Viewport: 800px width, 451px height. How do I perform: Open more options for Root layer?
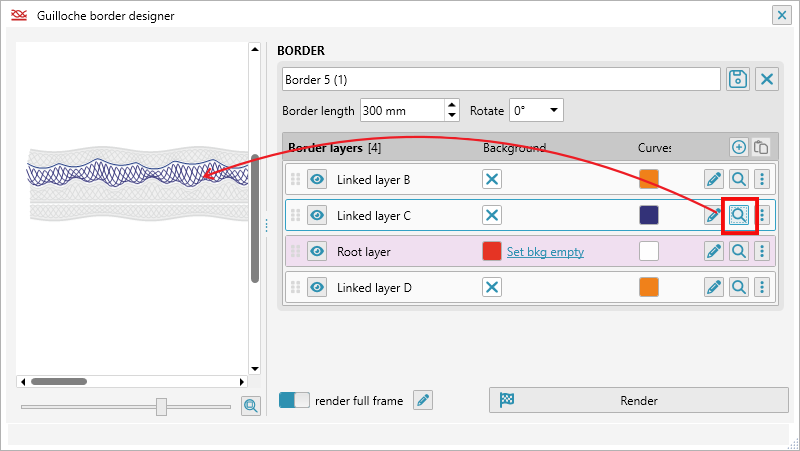[762, 251]
